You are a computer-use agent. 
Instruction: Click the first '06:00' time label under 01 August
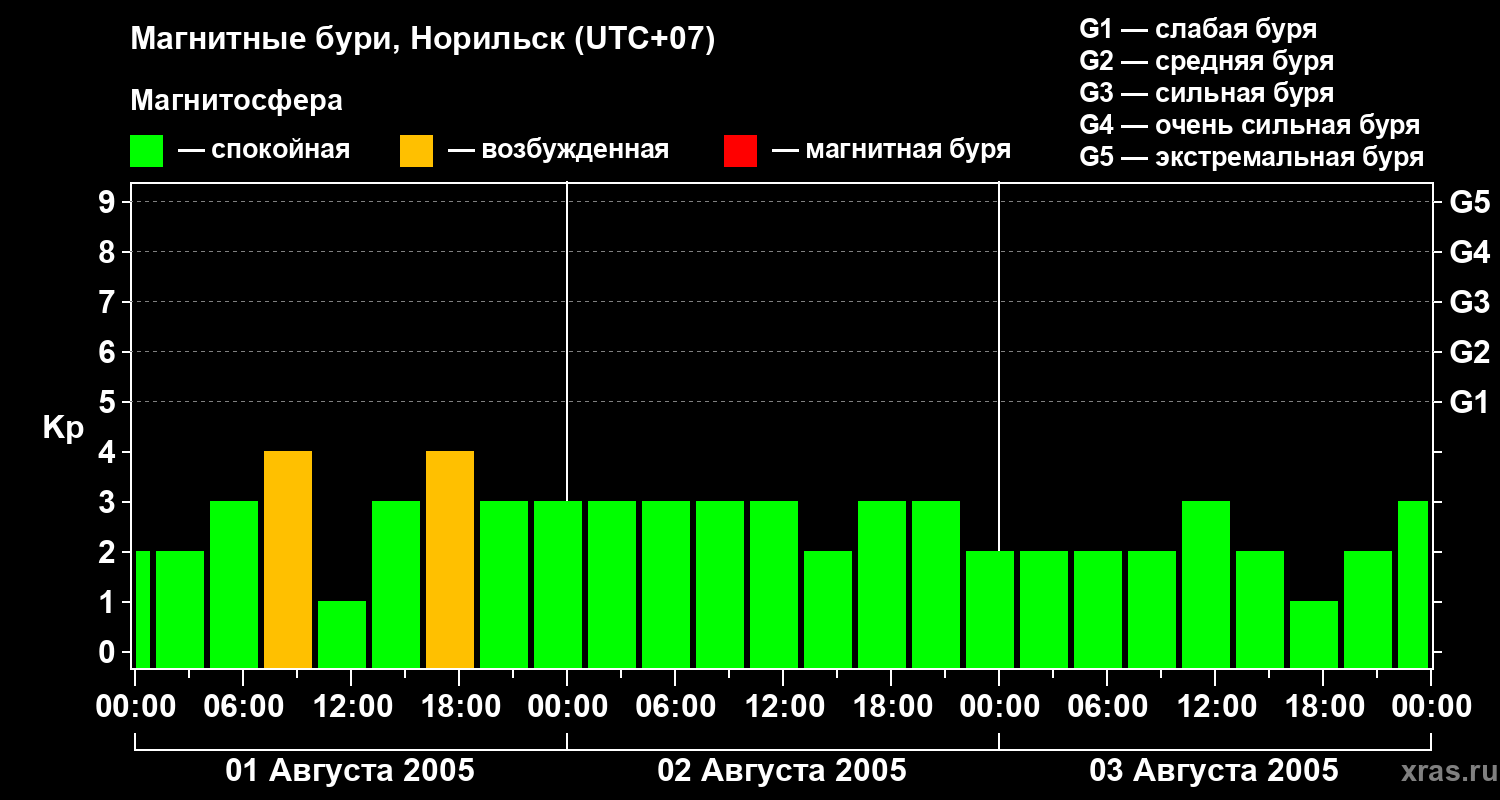tap(243, 707)
